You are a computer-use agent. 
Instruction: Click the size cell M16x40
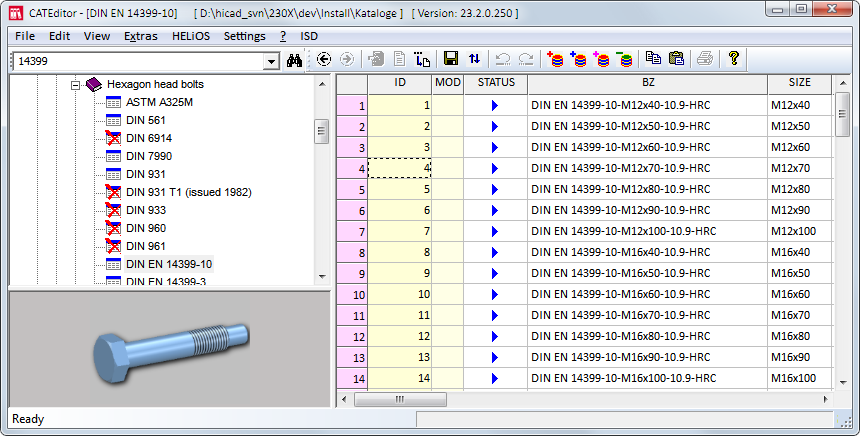[800, 252]
